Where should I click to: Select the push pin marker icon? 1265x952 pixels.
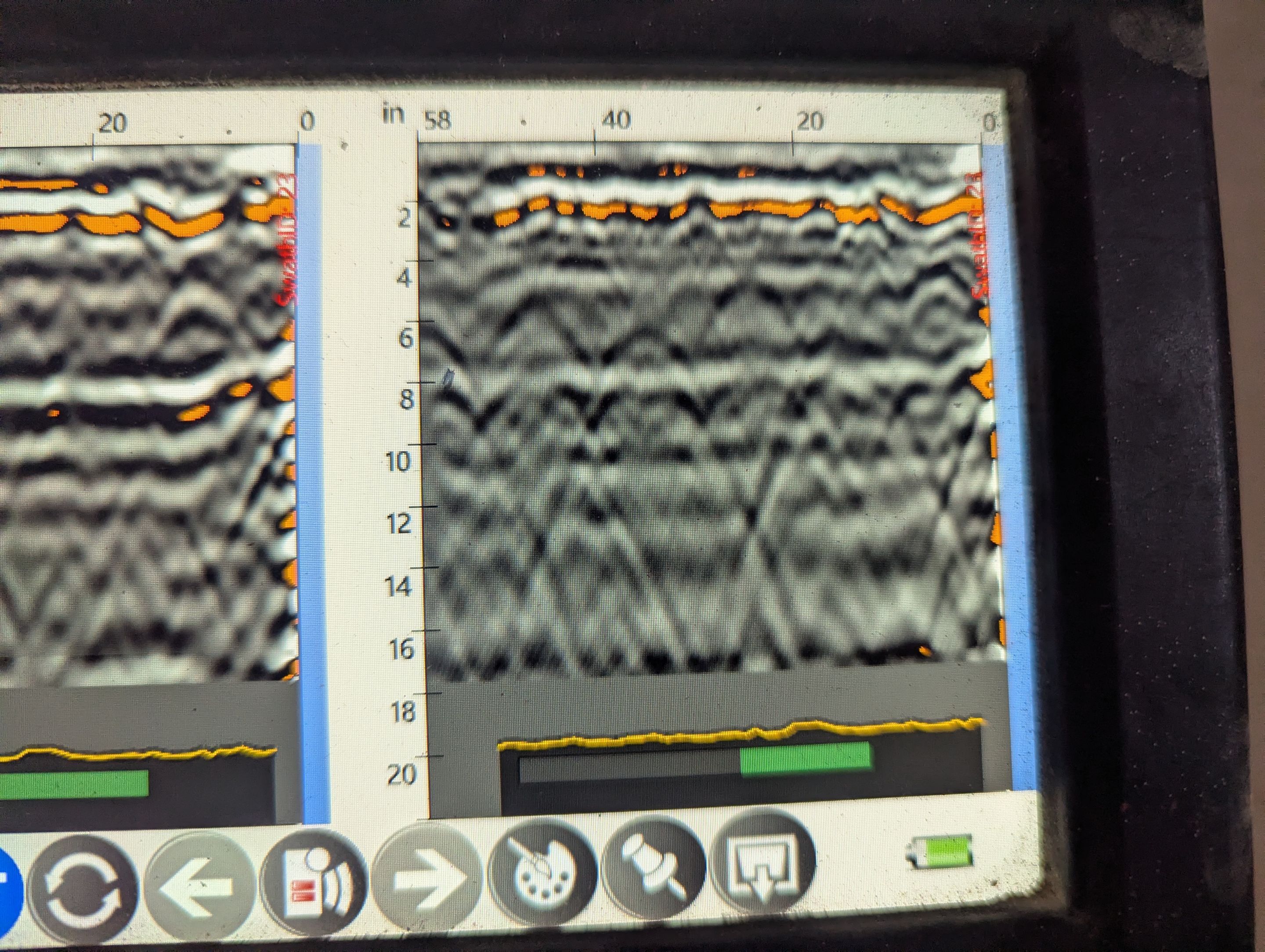[654, 866]
